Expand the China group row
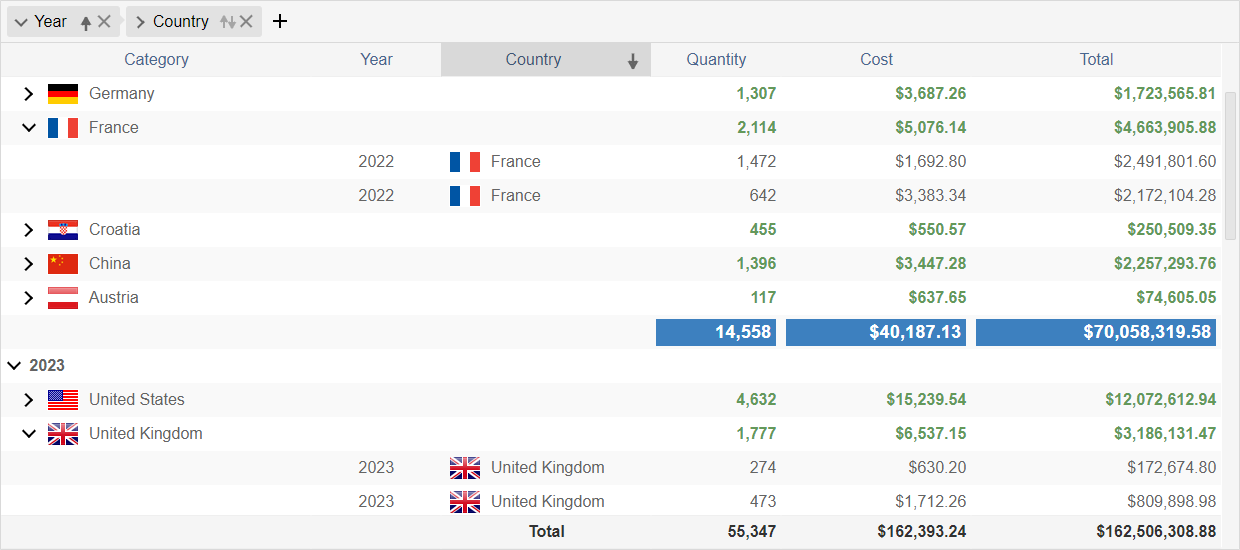 [29, 264]
